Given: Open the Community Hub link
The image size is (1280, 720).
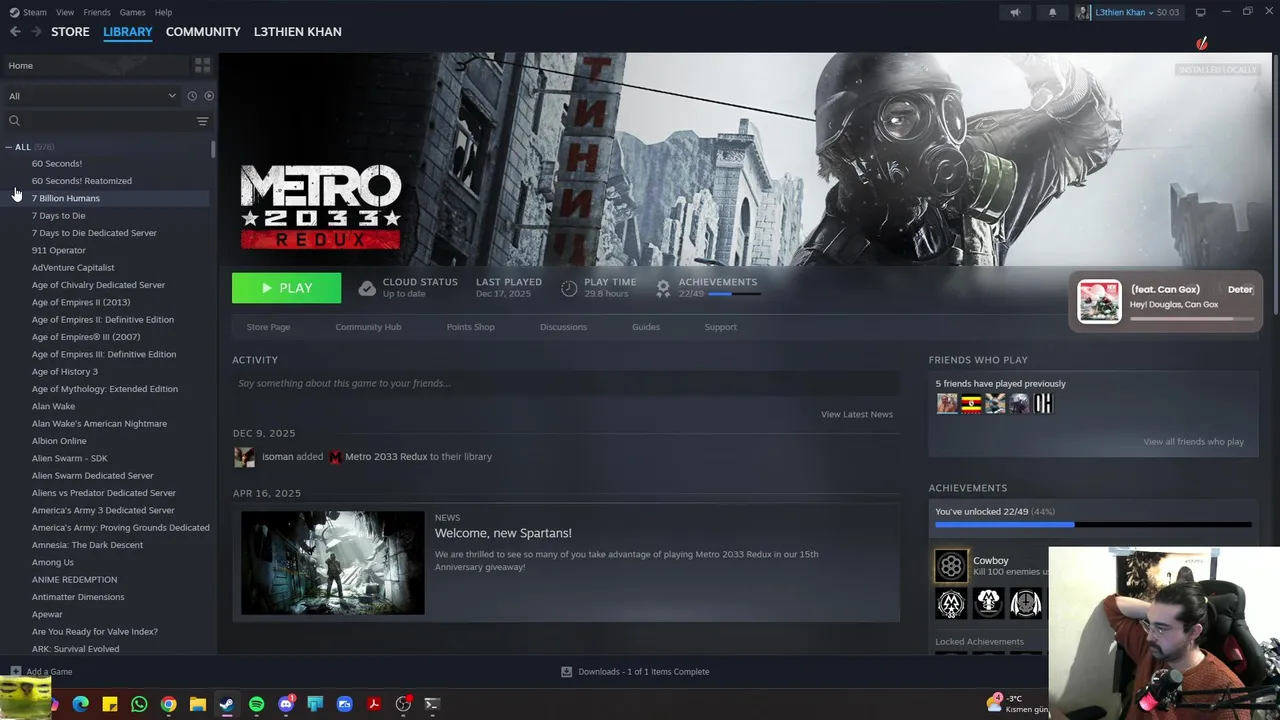Looking at the screenshot, I should 368,327.
